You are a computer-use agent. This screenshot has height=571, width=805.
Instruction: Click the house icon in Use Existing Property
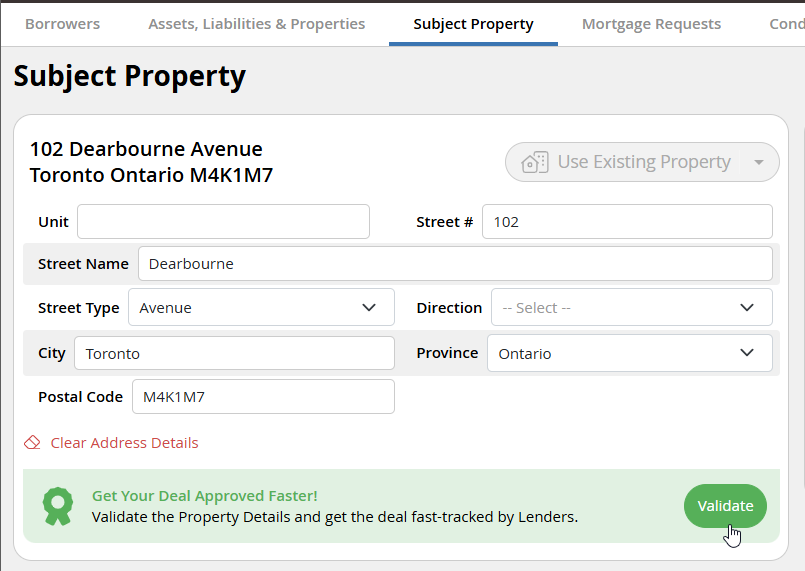535,162
